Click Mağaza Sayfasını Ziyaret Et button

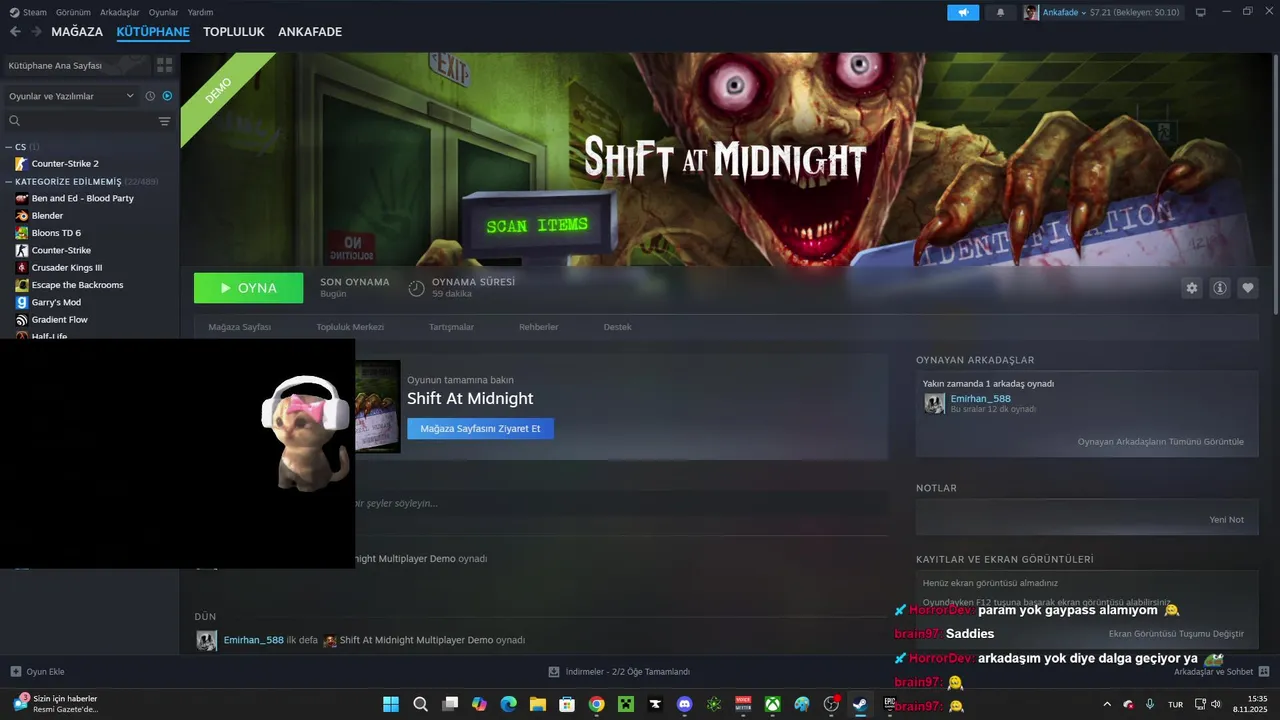(480, 428)
